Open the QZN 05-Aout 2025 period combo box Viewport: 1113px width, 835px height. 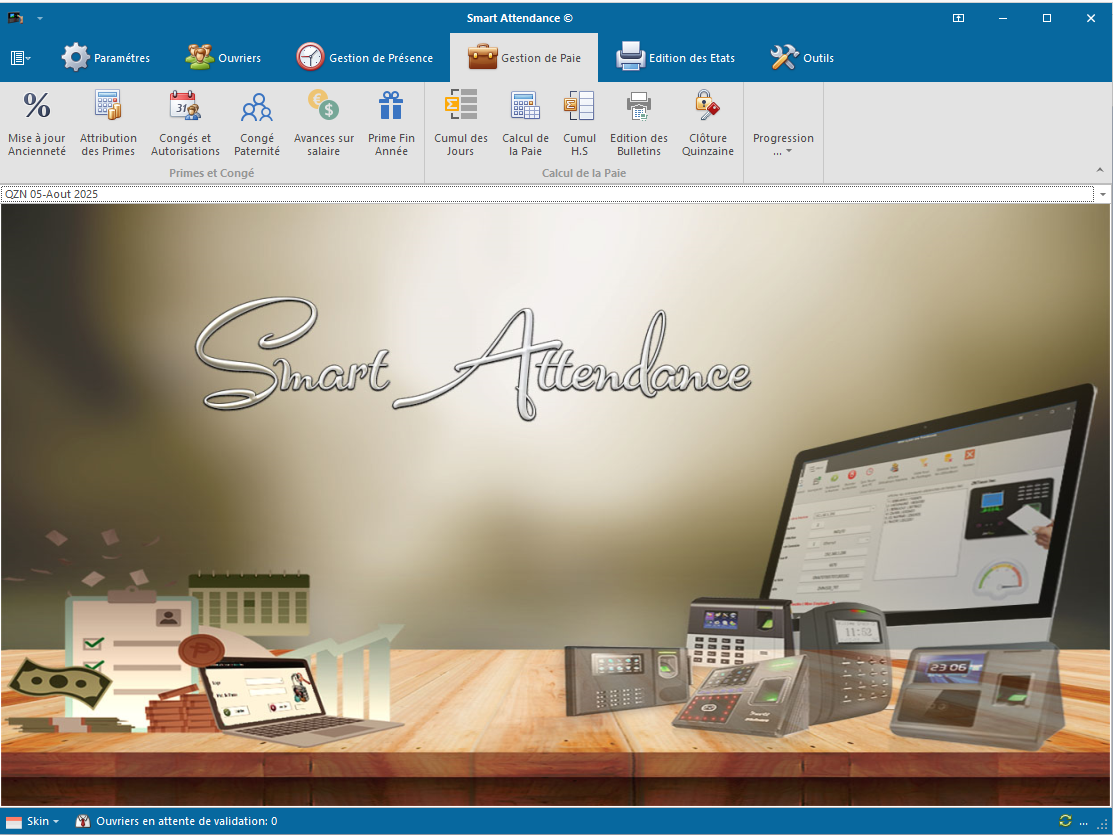click(x=1102, y=194)
